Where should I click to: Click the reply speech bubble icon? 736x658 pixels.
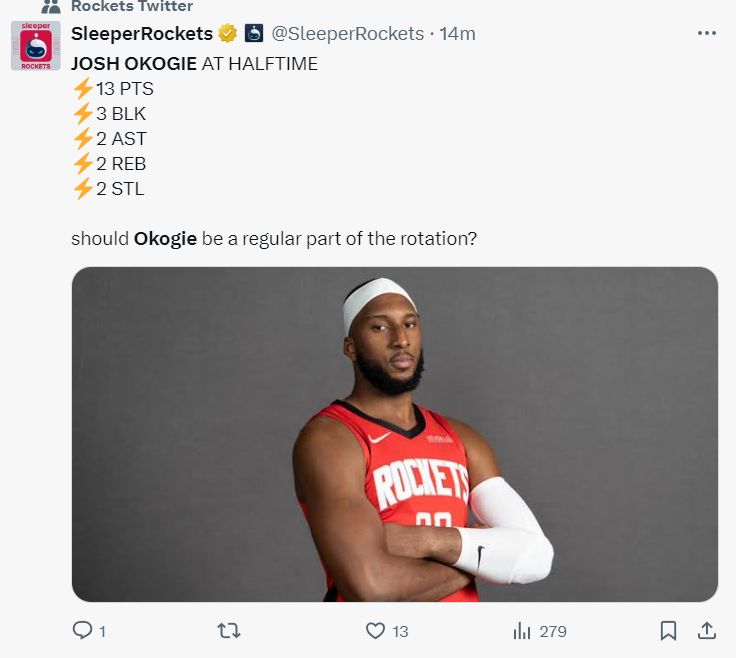click(82, 631)
